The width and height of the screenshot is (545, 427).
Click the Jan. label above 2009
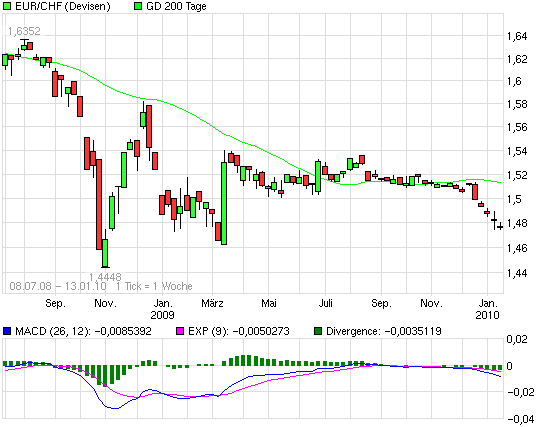coord(163,304)
